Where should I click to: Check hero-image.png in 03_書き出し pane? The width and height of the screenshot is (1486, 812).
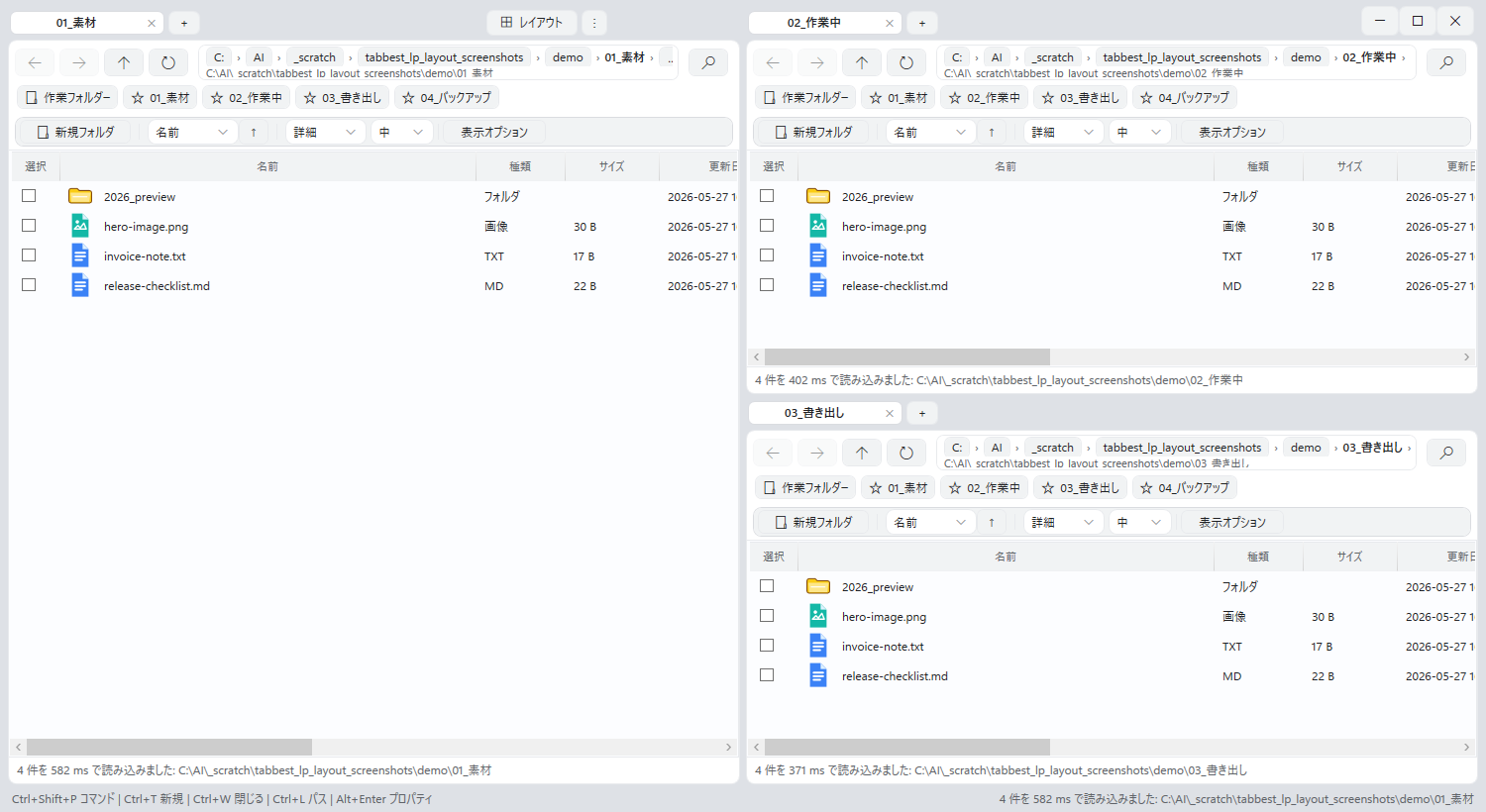tap(767, 616)
